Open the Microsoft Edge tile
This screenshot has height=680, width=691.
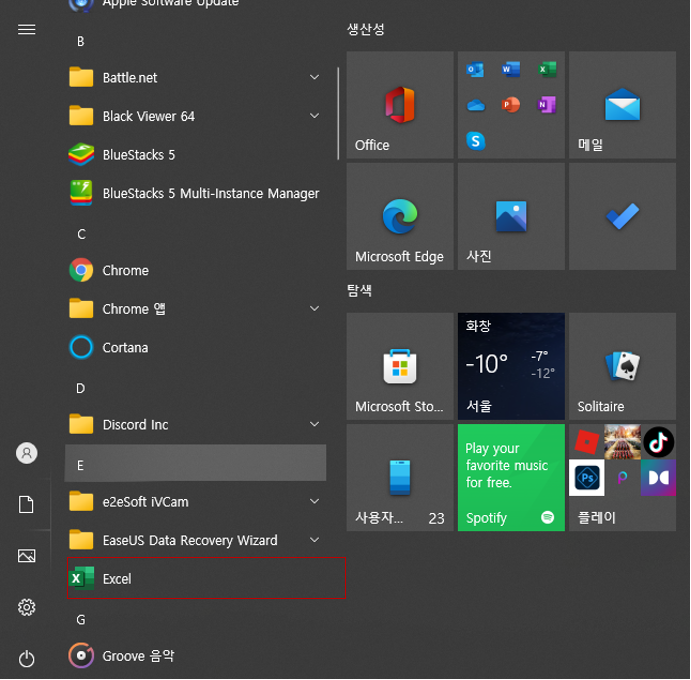(x=400, y=216)
